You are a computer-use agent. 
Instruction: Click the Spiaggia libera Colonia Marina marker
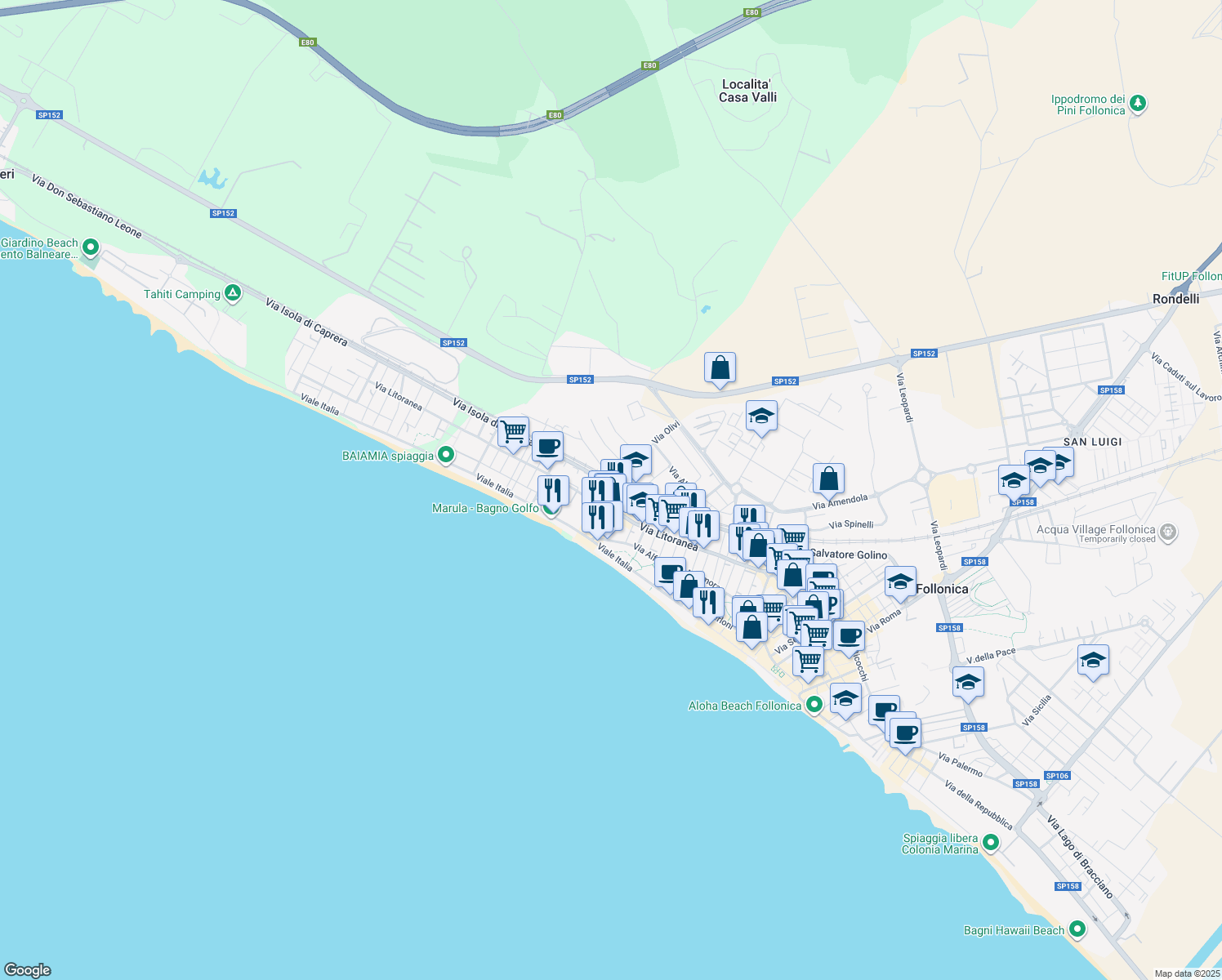pos(992,841)
